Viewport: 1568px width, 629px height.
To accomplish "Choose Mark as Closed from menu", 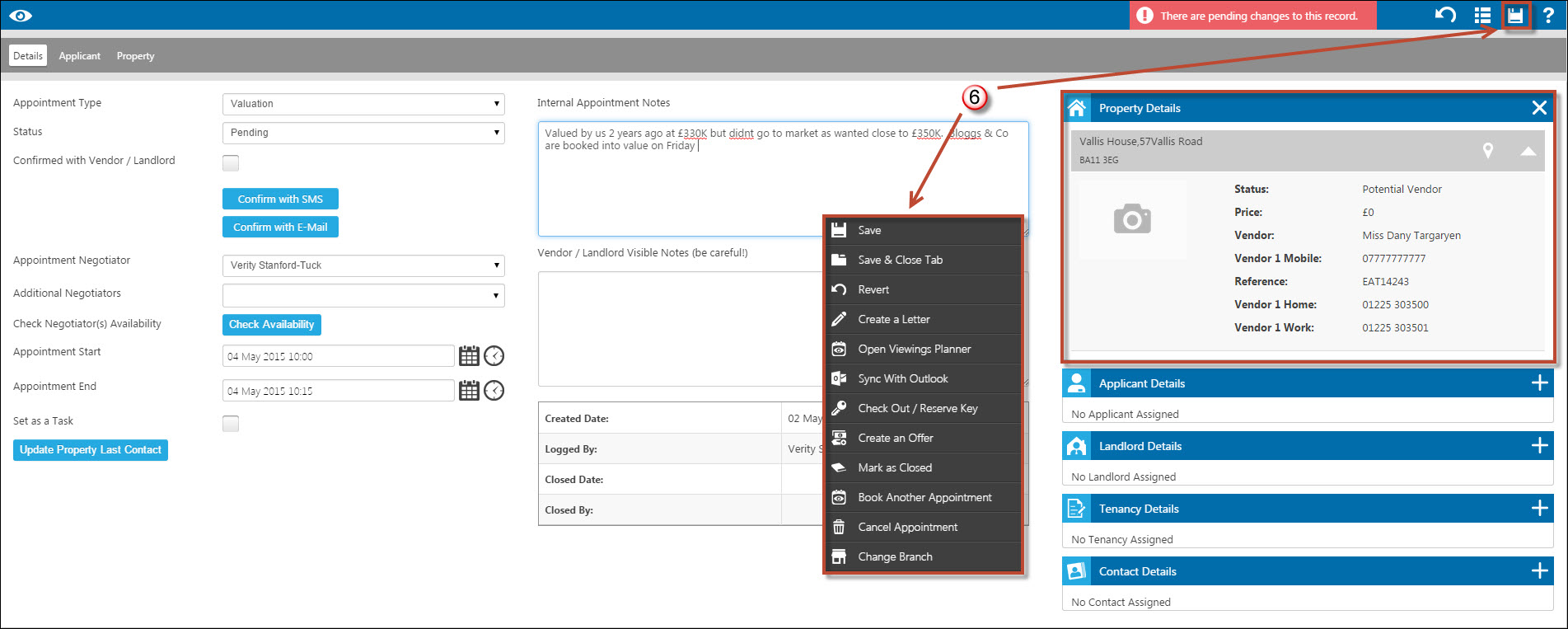I will click(x=923, y=467).
